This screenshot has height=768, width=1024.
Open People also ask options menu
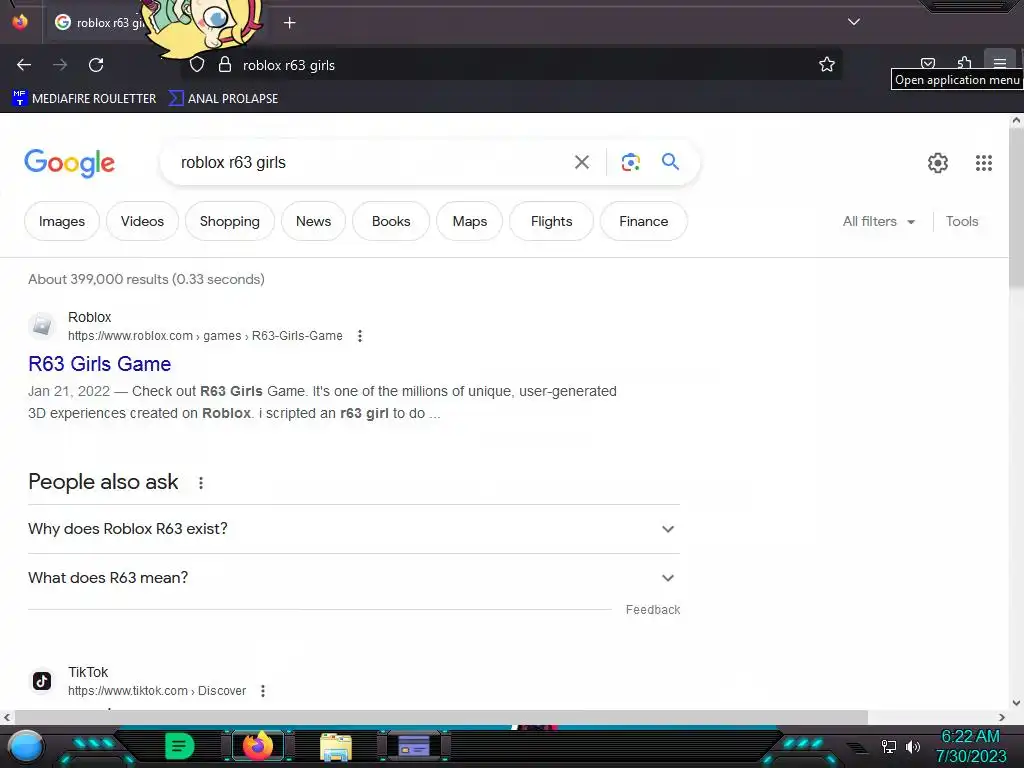click(201, 483)
